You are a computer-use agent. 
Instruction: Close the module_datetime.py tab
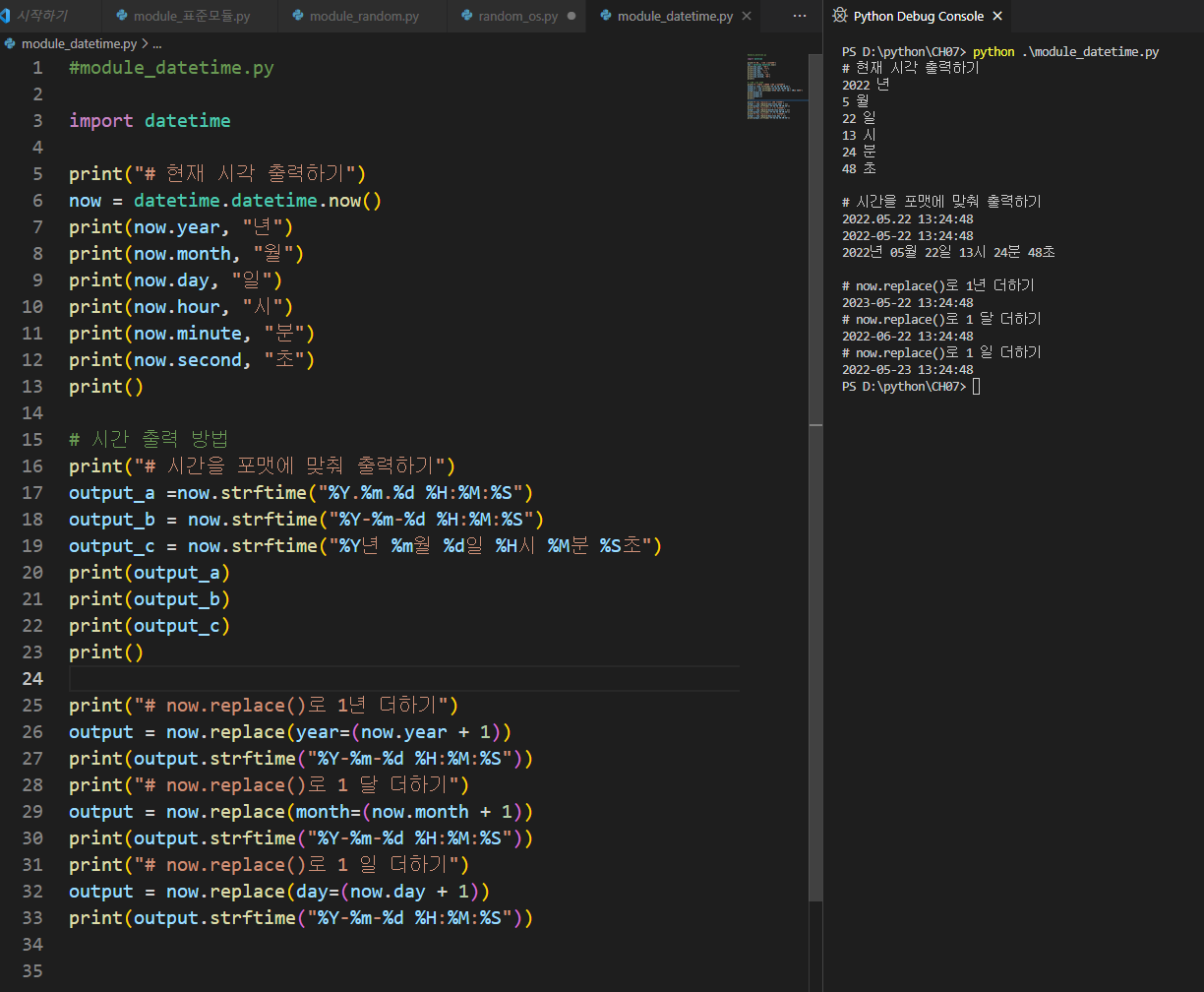point(747,17)
